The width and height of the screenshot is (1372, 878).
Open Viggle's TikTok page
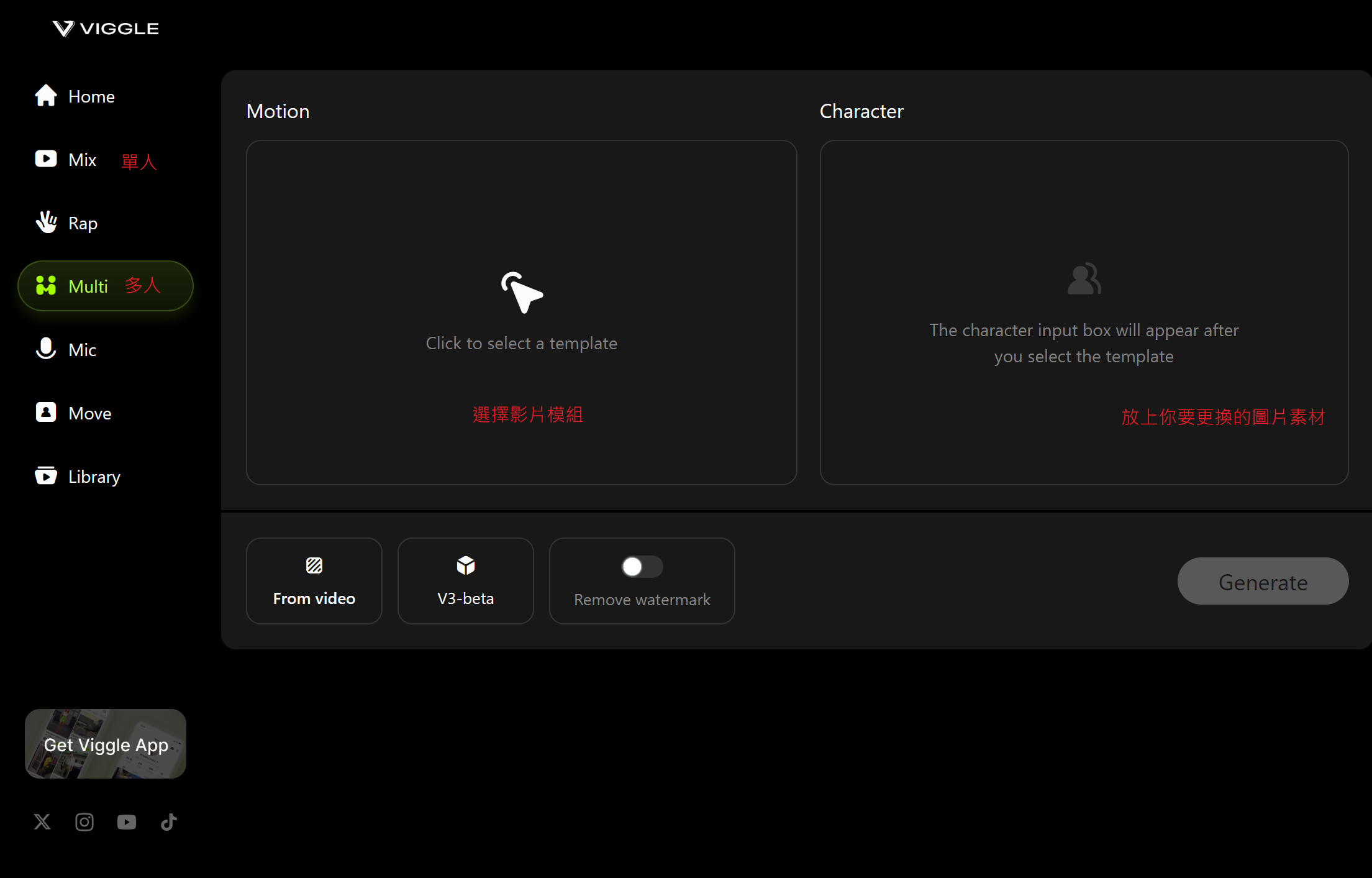point(169,822)
